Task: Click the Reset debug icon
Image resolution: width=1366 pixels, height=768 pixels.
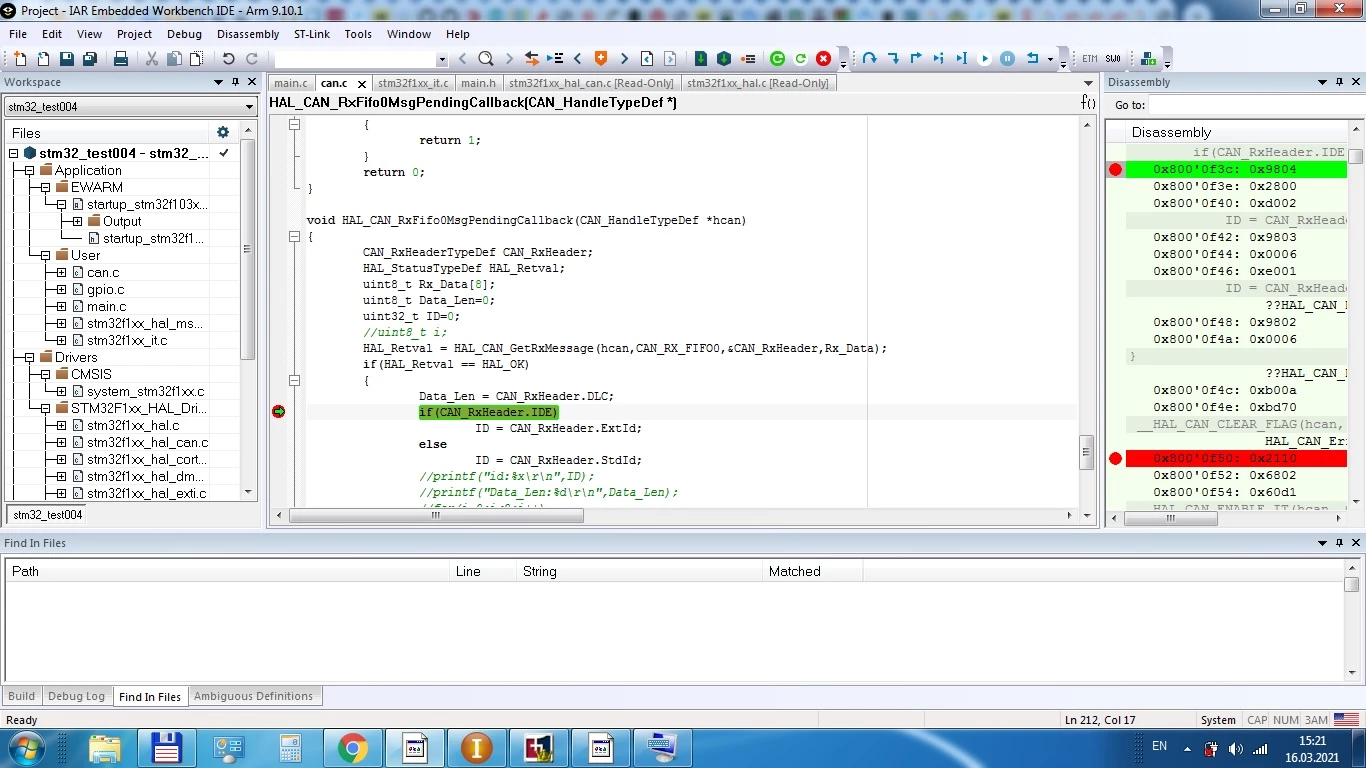Action: coord(1033,59)
